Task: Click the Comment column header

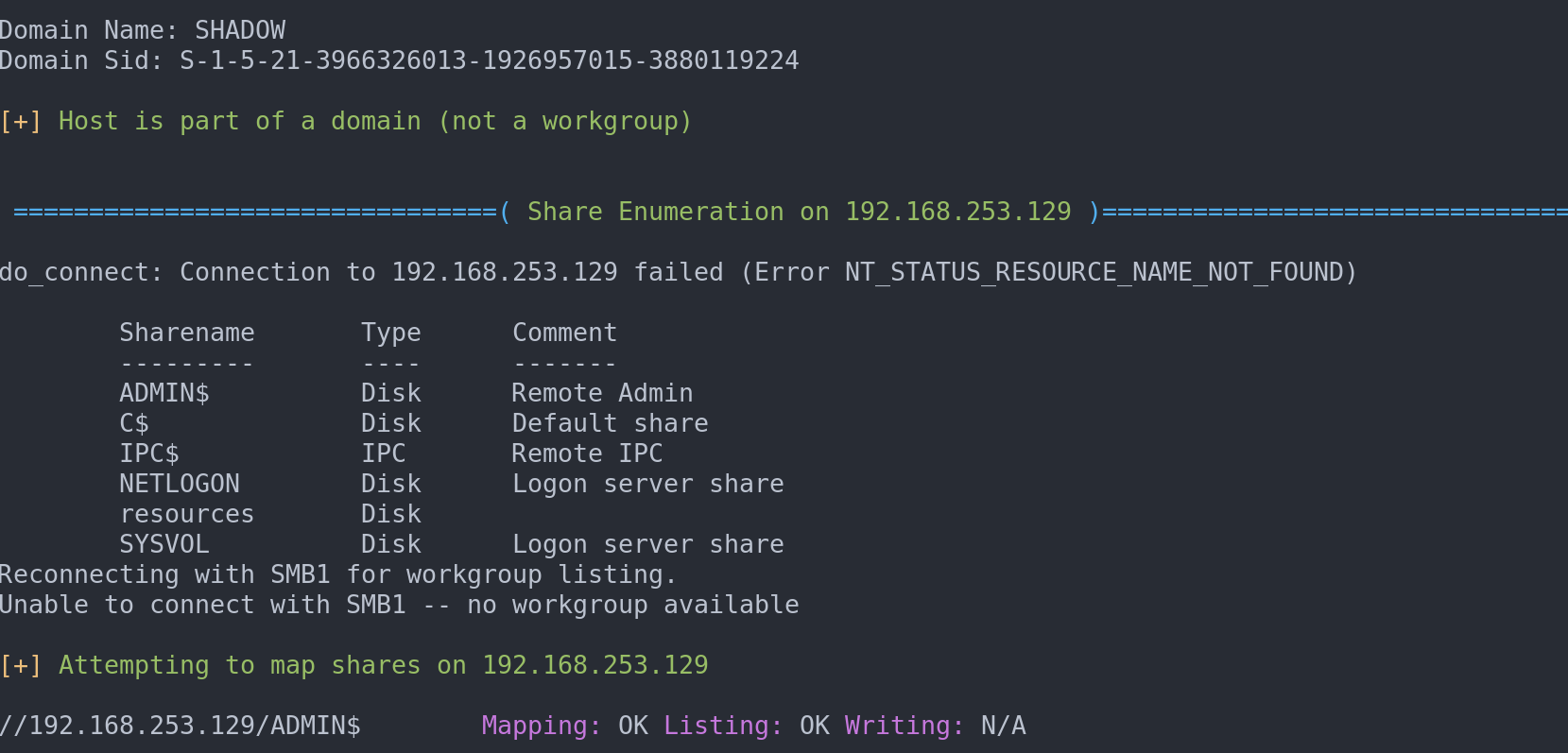Action: pos(564,334)
